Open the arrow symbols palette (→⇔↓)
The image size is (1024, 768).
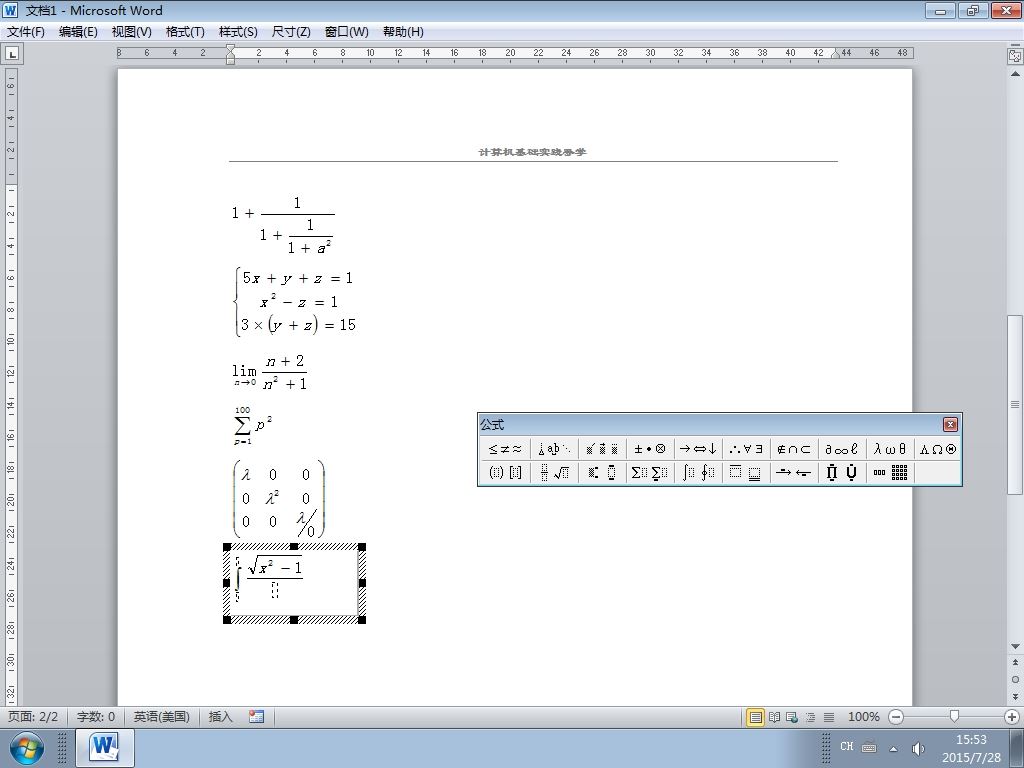698,449
